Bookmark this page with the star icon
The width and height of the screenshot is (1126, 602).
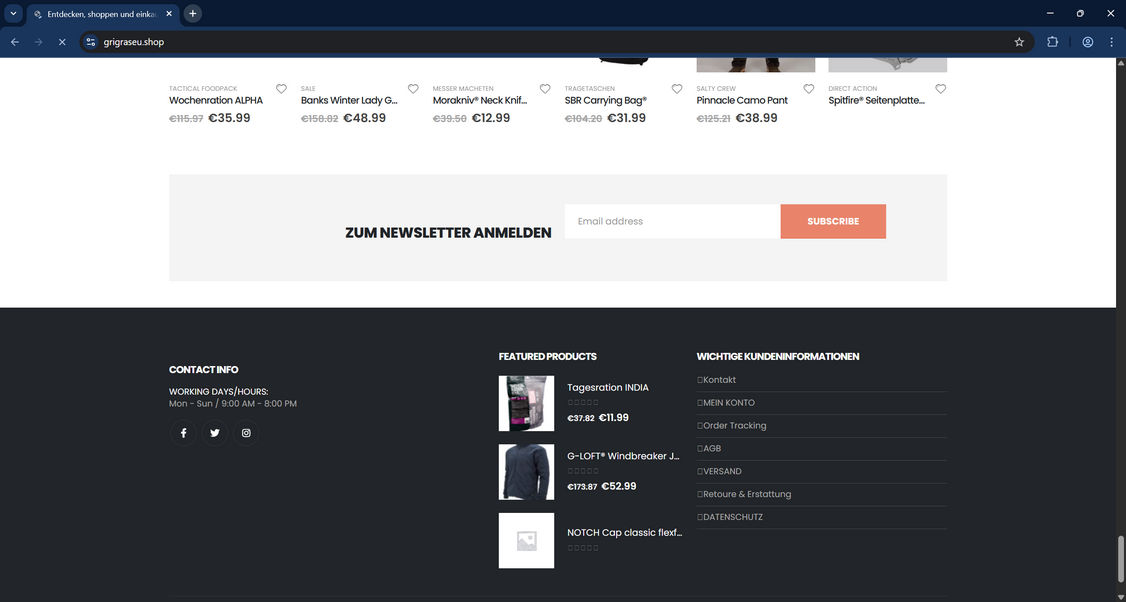[1018, 42]
